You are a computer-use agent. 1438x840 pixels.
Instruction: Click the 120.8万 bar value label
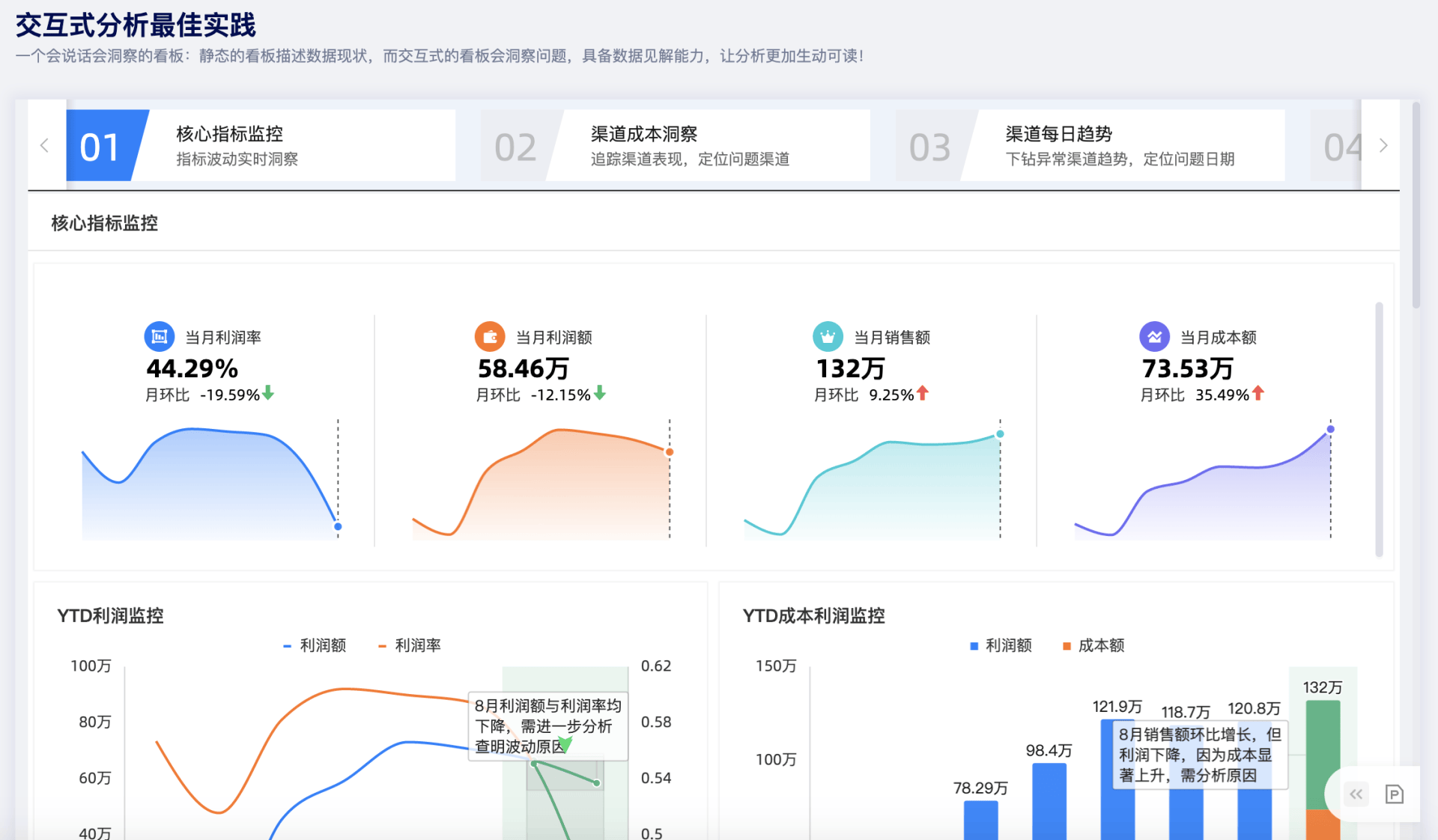1254,708
